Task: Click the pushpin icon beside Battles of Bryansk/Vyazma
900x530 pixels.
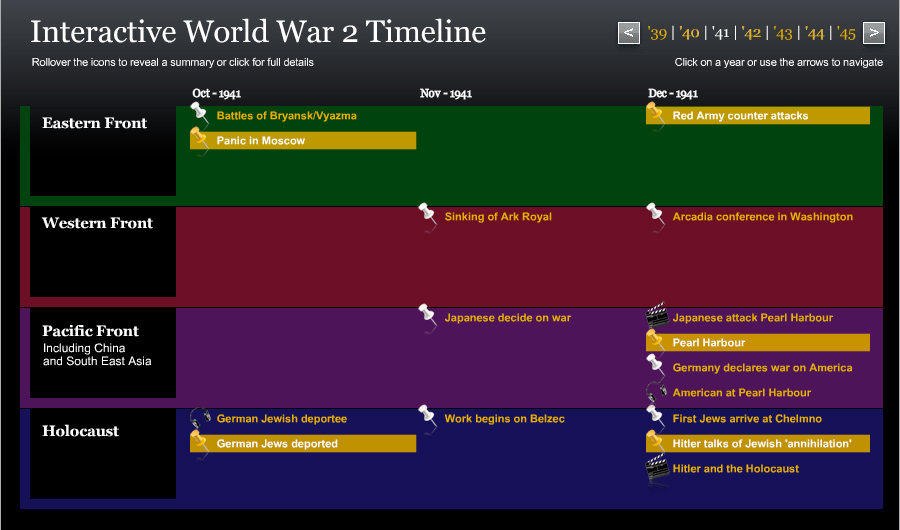Action: (200, 115)
